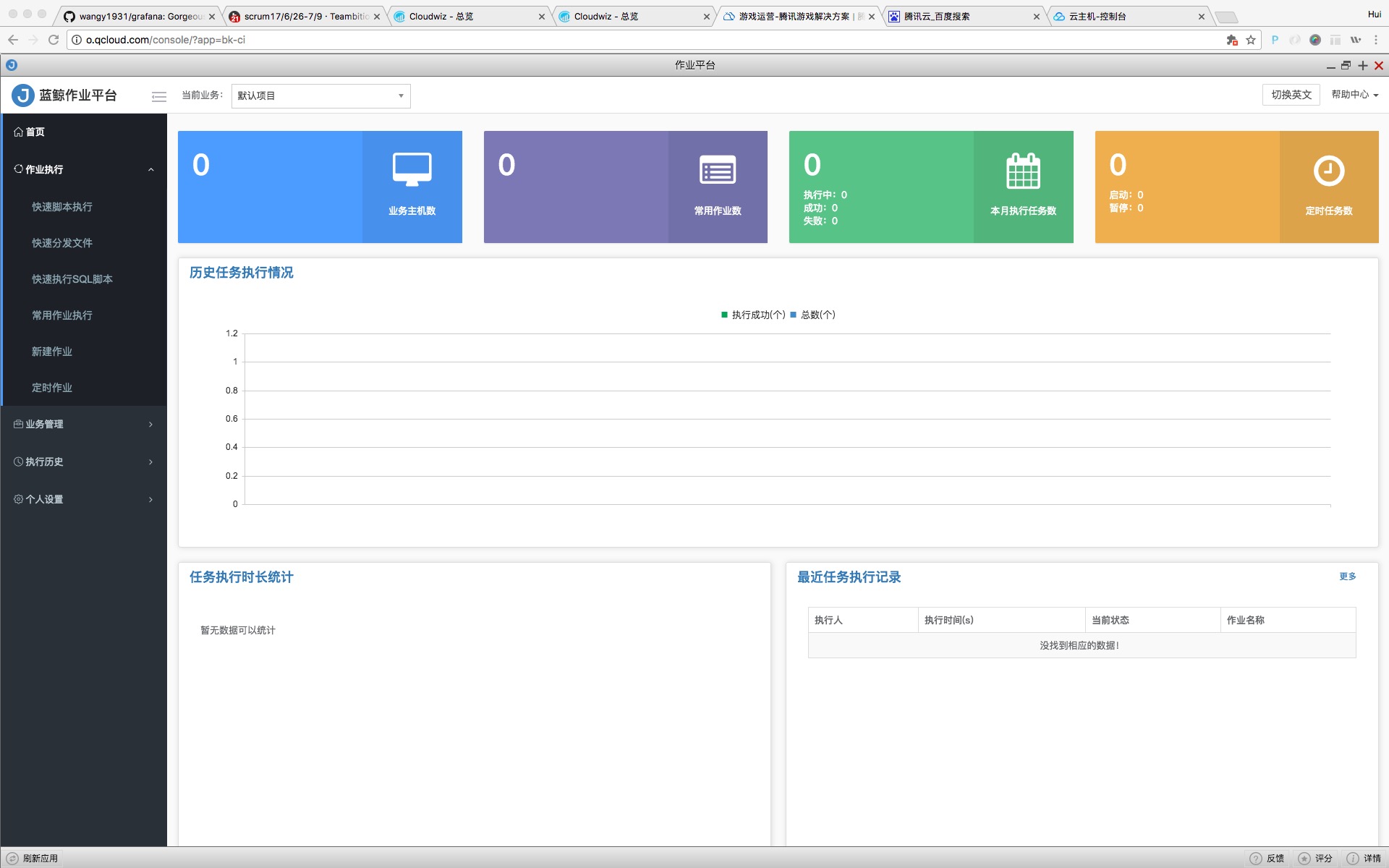Click the clock icon on 定时任务数 card
This screenshot has width=1389, height=868.
(x=1328, y=171)
